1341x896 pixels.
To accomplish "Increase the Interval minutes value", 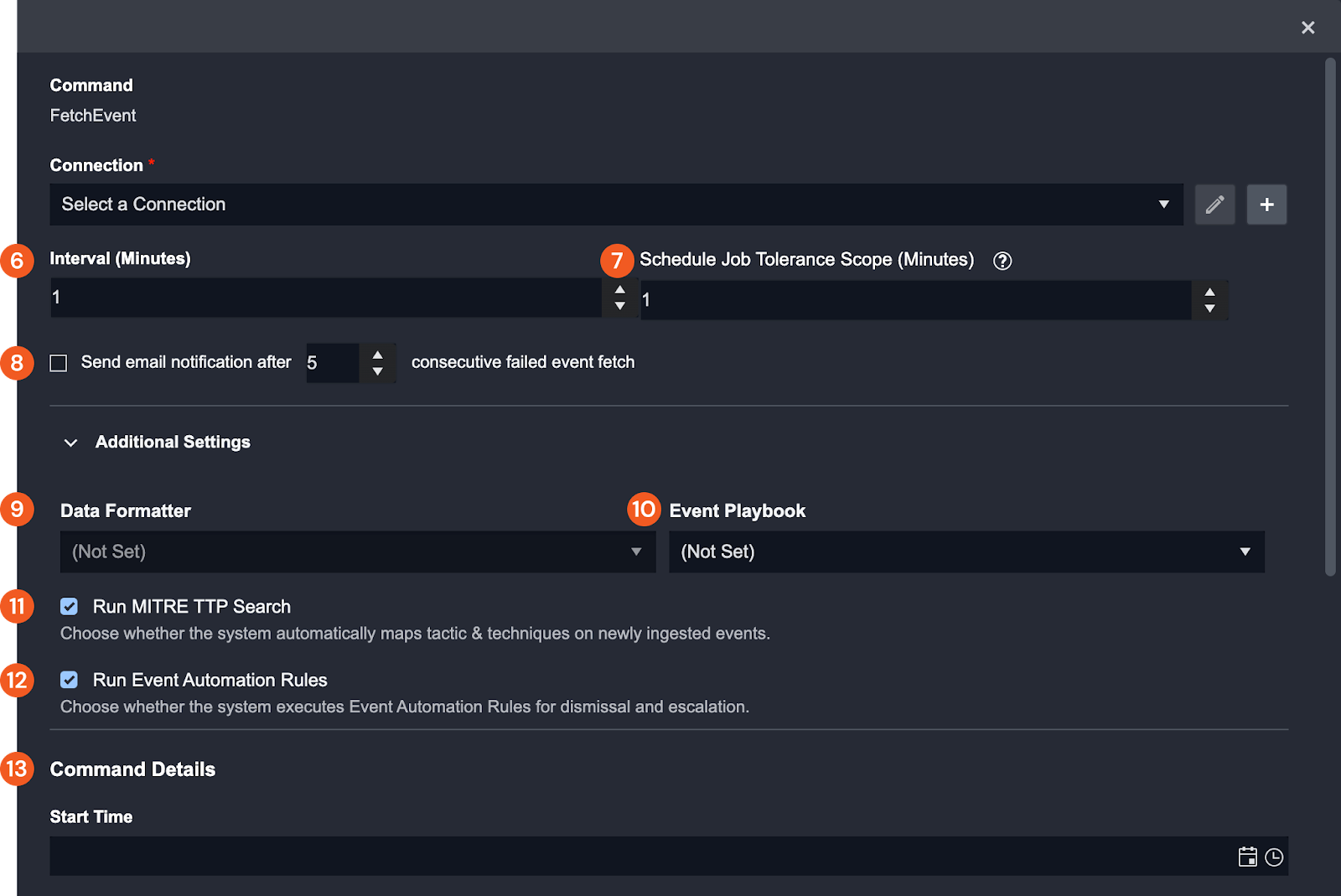I will coord(620,289).
